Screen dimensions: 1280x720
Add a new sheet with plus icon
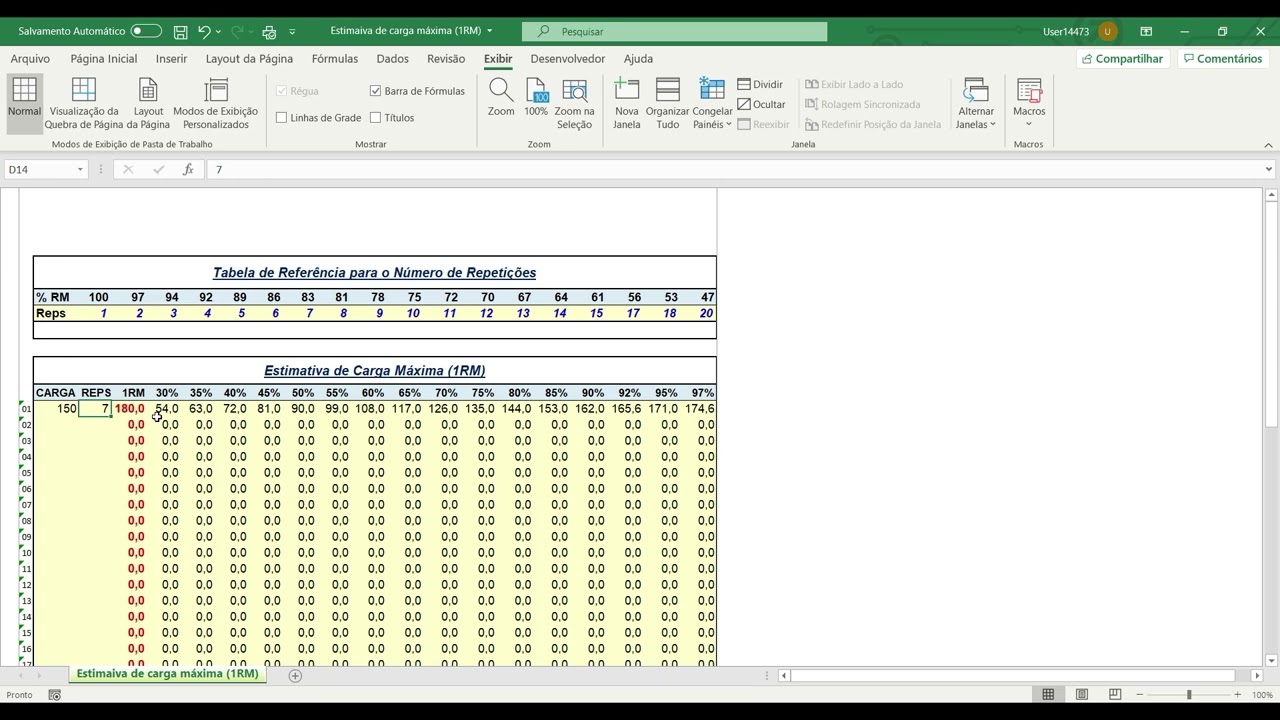(x=295, y=676)
